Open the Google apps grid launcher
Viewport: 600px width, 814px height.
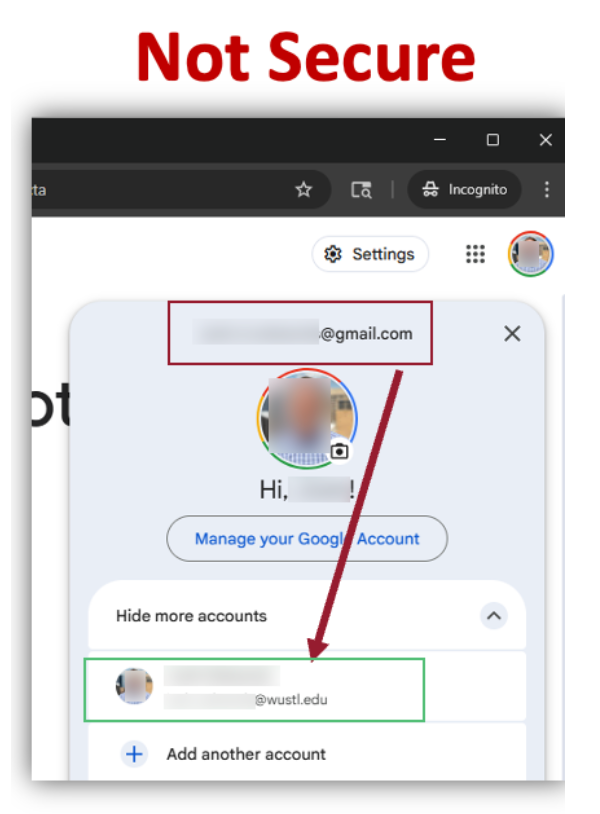475,254
